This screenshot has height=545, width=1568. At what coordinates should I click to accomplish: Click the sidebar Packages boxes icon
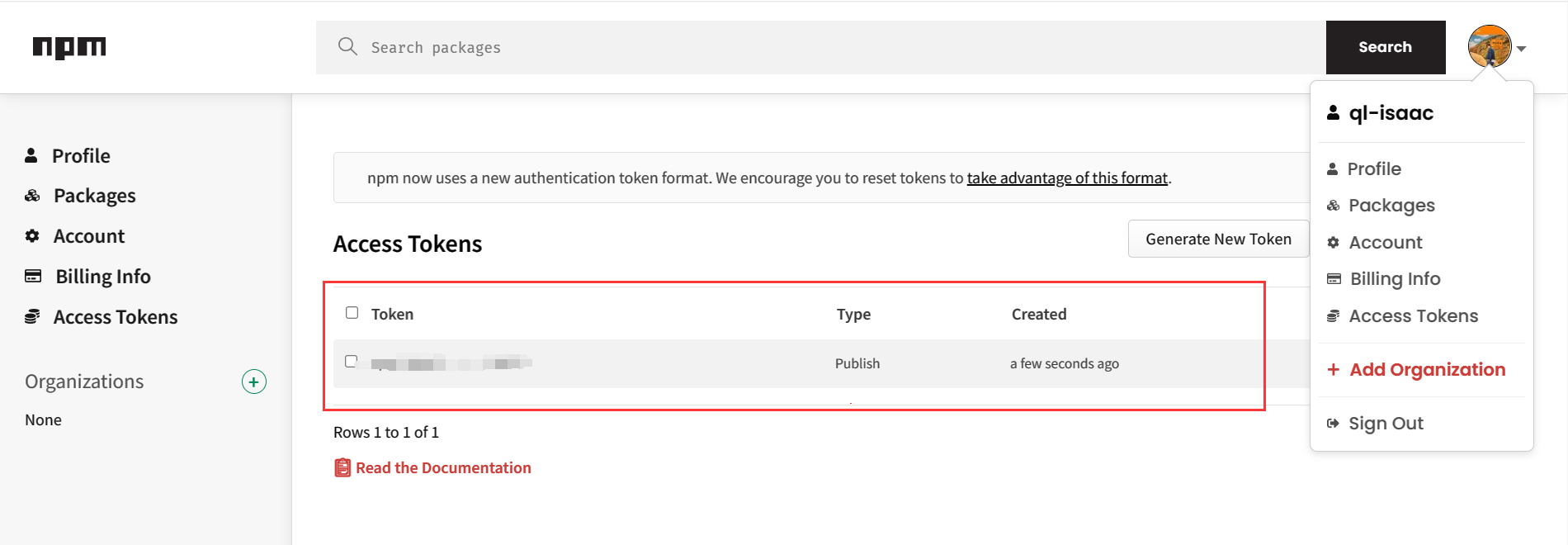click(x=32, y=196)
